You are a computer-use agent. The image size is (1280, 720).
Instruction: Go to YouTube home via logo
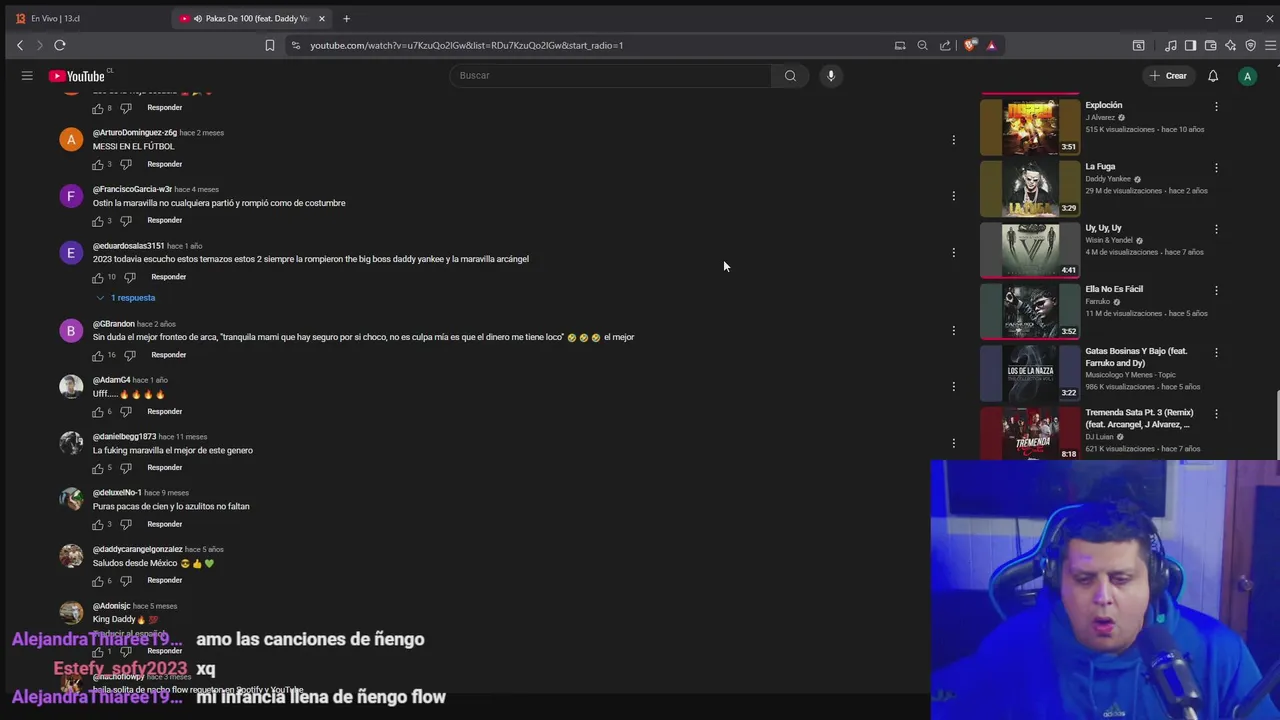78,76
